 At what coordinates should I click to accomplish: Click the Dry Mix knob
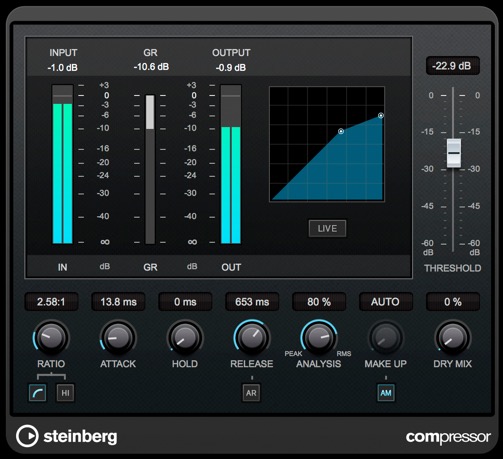pos(452,338)
